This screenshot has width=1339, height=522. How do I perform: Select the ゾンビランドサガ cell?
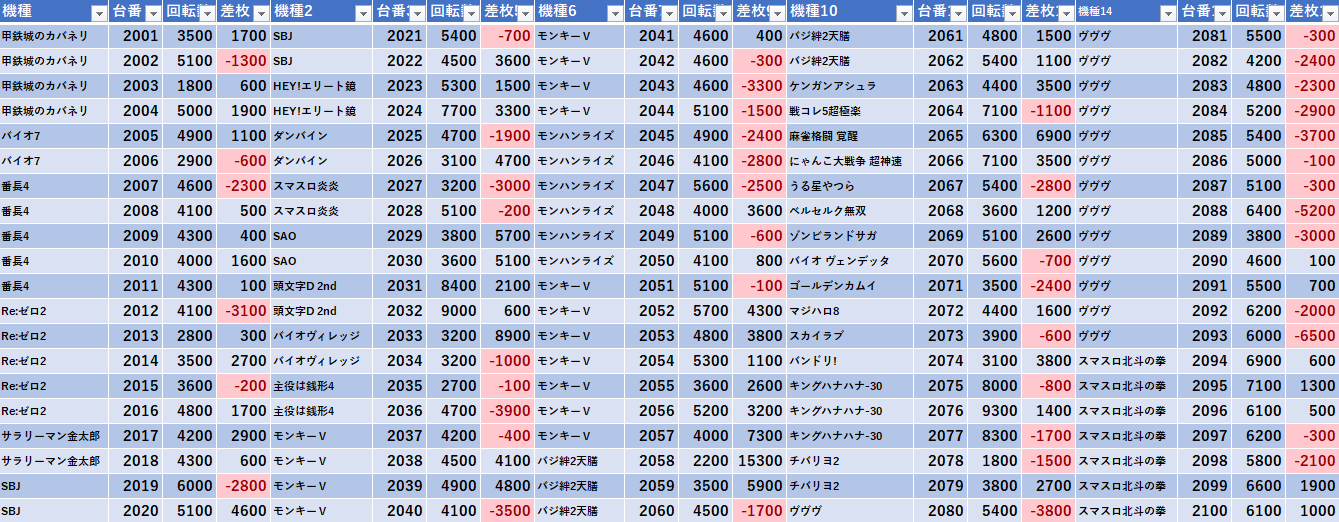coord(851,236)
